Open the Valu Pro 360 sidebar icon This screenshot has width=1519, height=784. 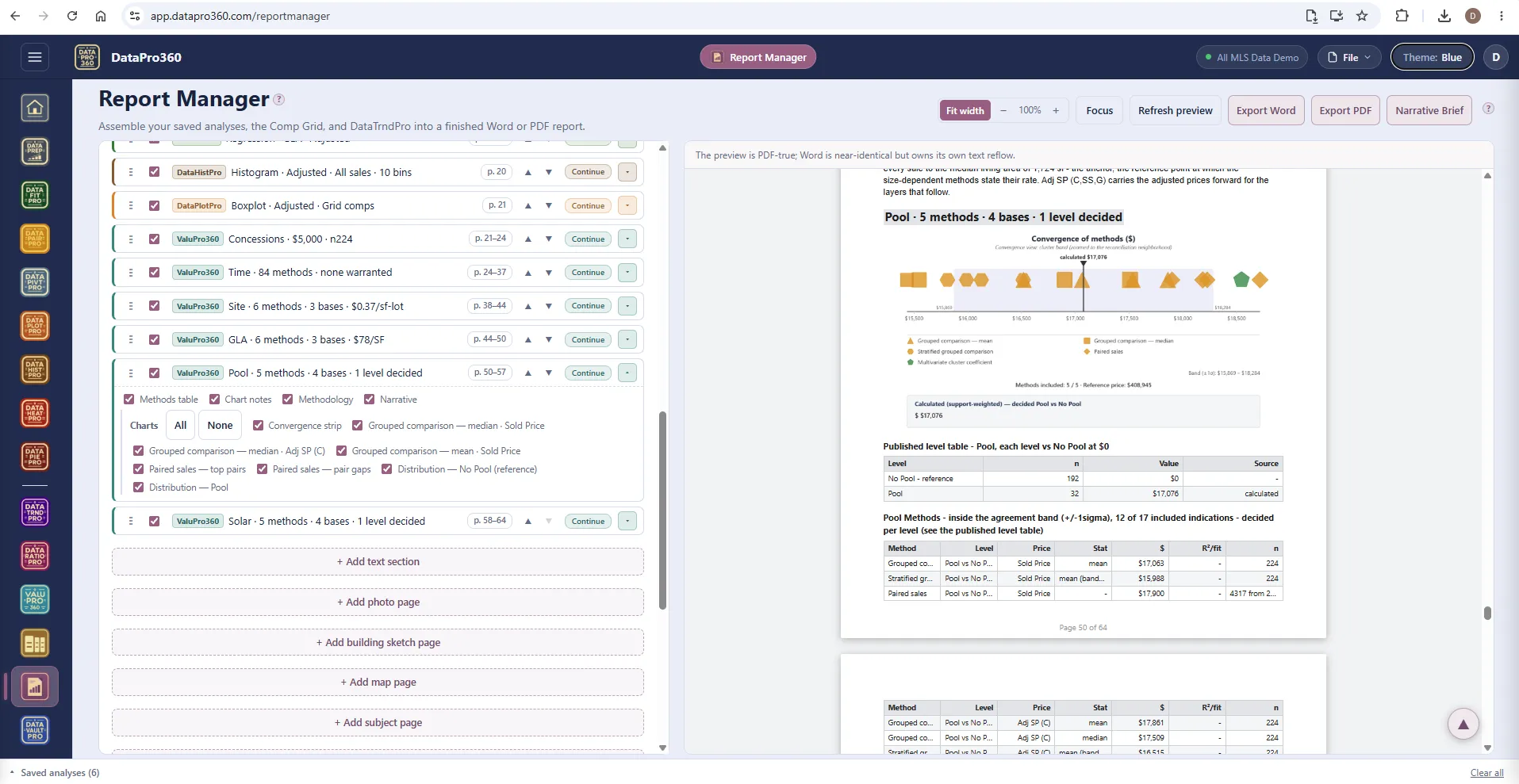35,600
